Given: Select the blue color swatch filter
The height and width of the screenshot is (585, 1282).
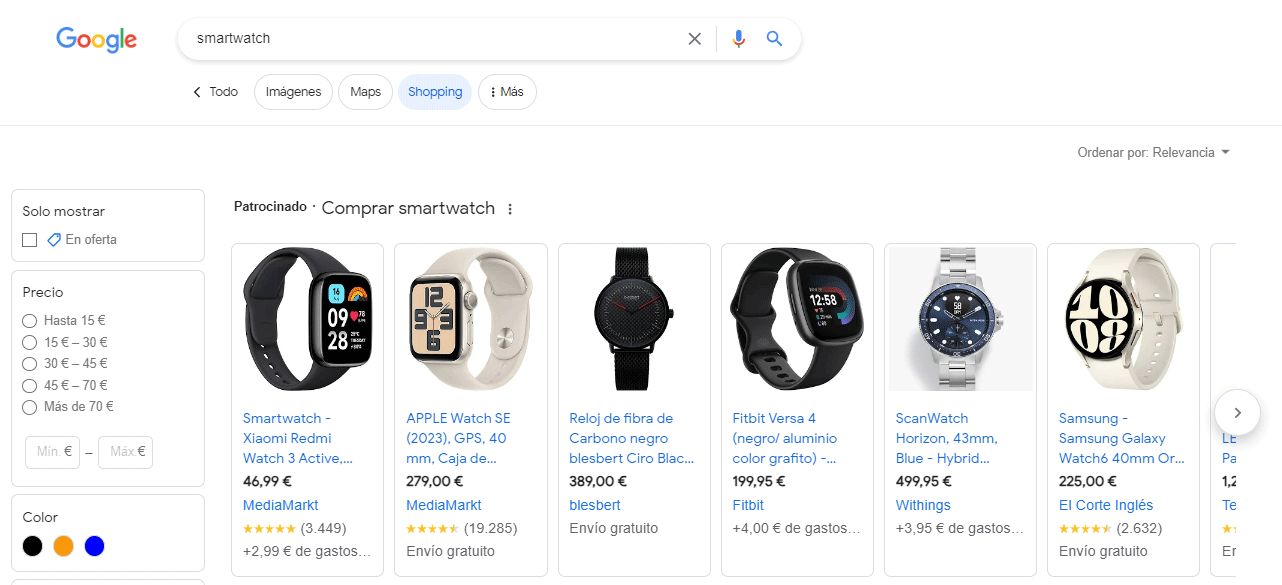Looking at the screenshot, I should 93,546.
